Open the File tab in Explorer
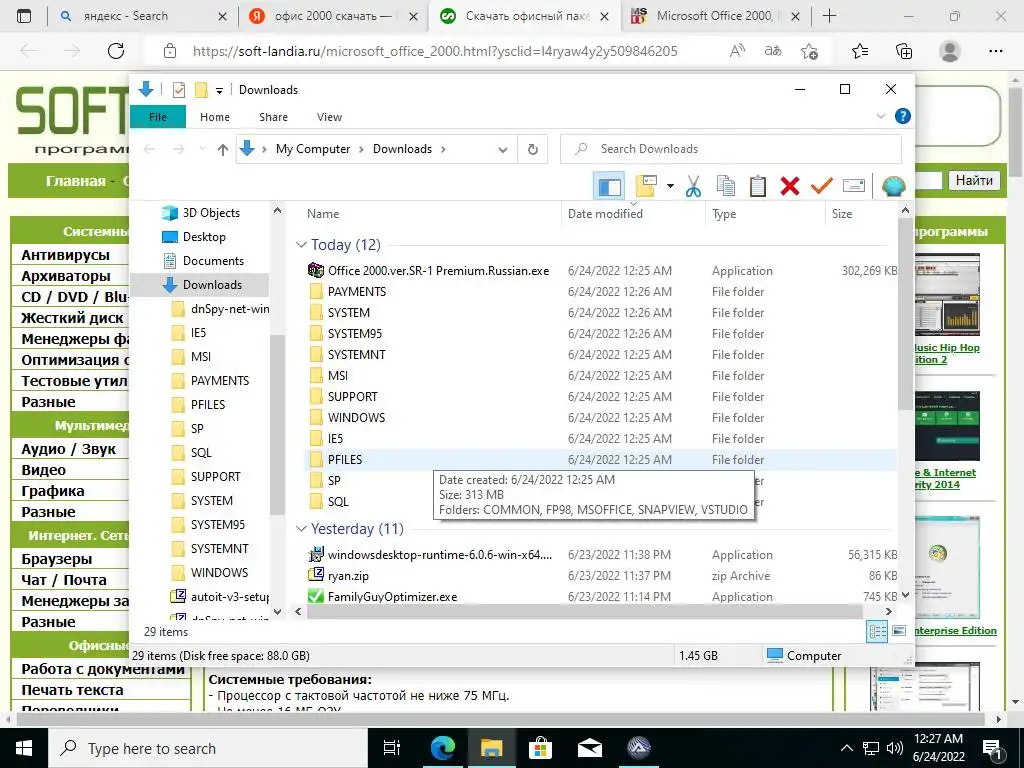 tap(158, 117)
